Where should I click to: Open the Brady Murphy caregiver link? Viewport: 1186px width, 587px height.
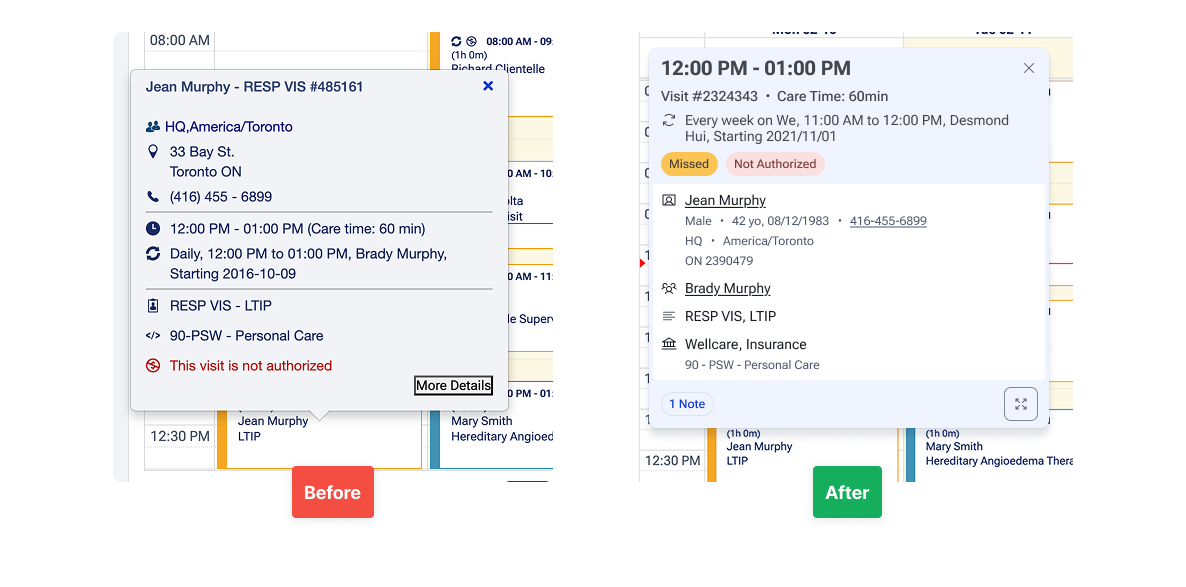click(727, 289)
